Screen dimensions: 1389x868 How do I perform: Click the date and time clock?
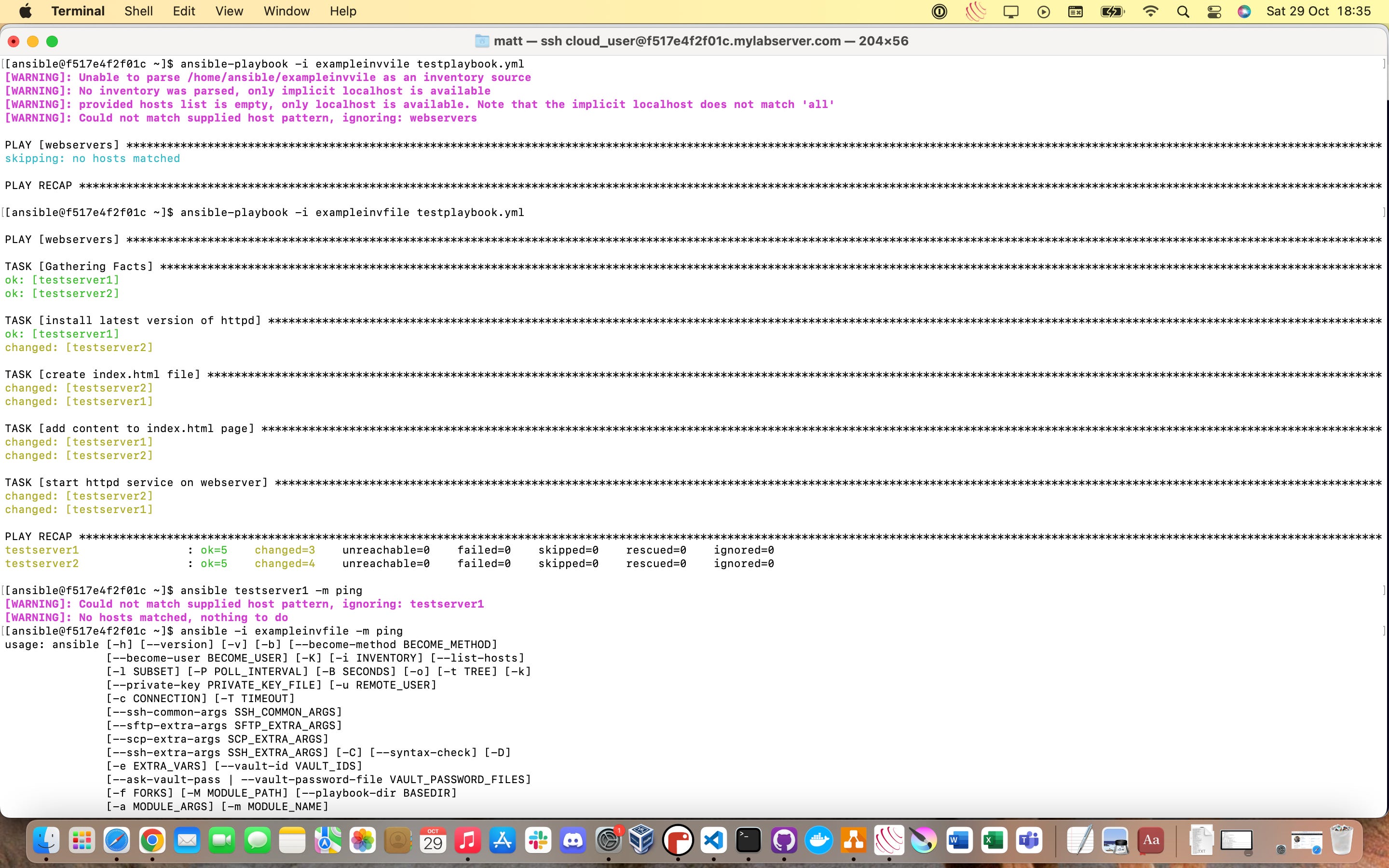(x=1319, y=11)
